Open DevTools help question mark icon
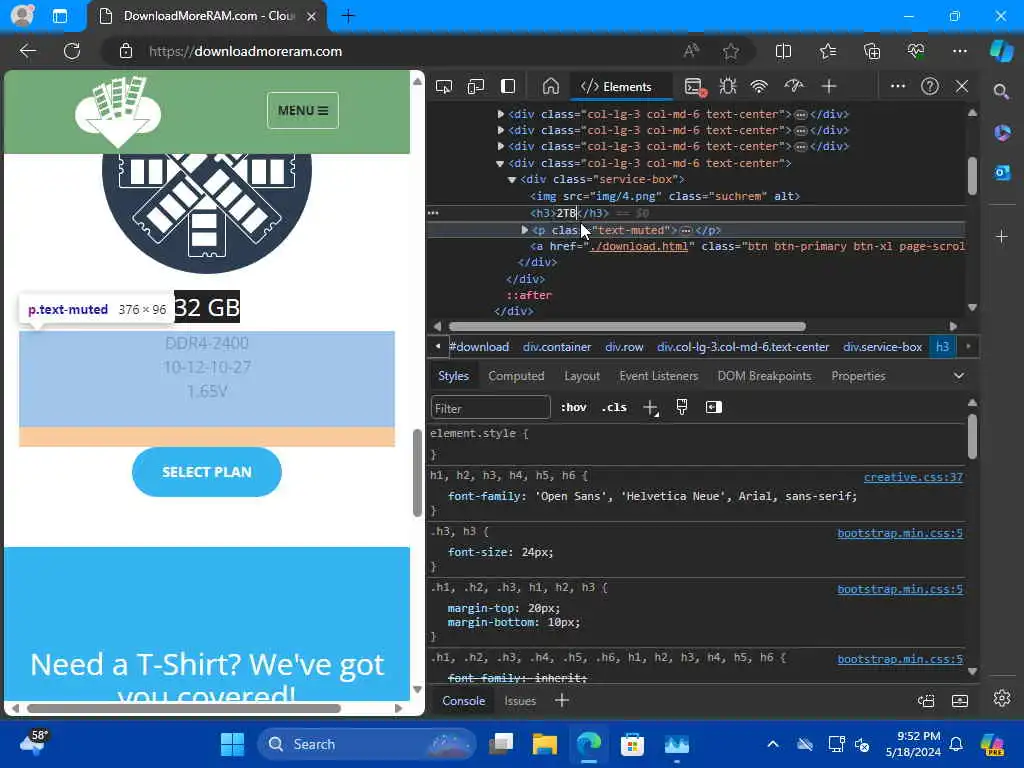Screen dimensions: 1024x768 (930, 86)
